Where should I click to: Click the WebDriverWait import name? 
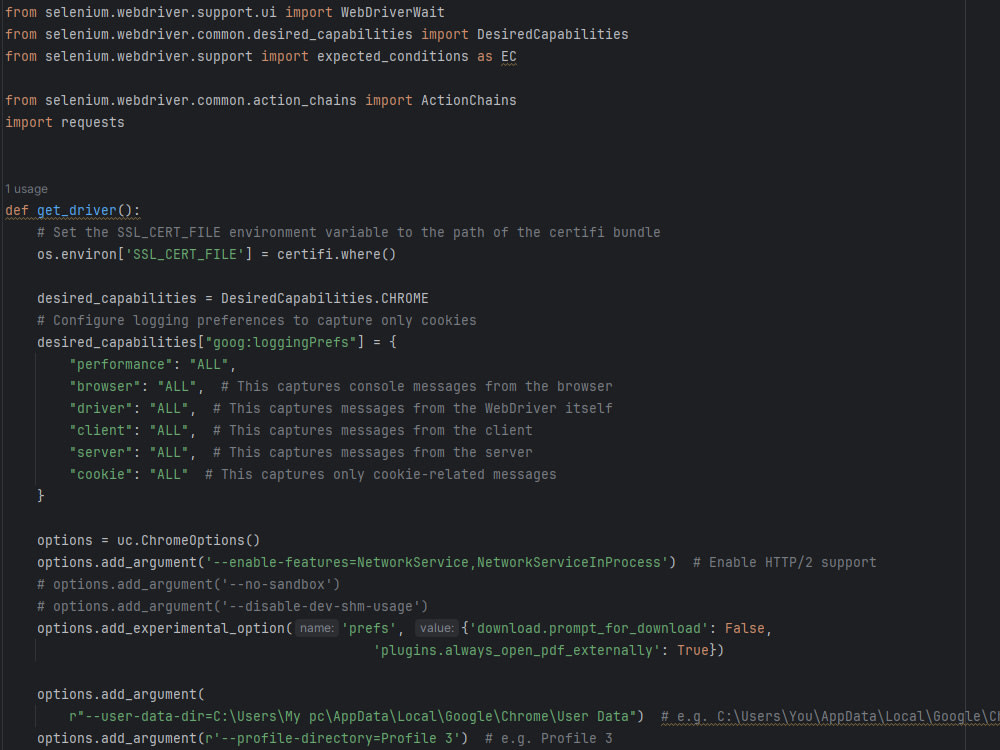(392, 12)
